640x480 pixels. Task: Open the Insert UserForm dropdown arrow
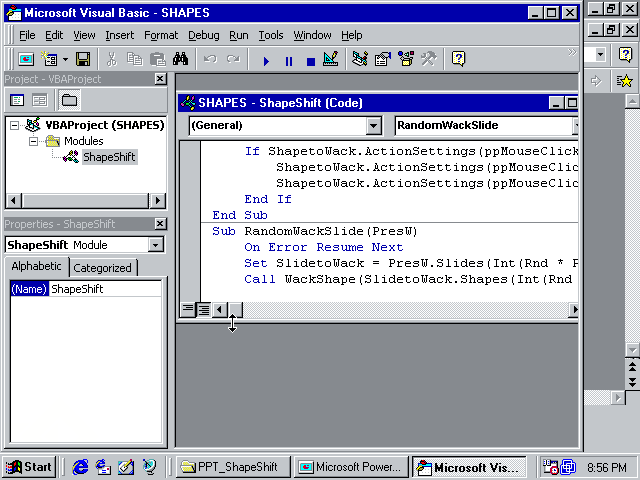(x=65, y=59)
